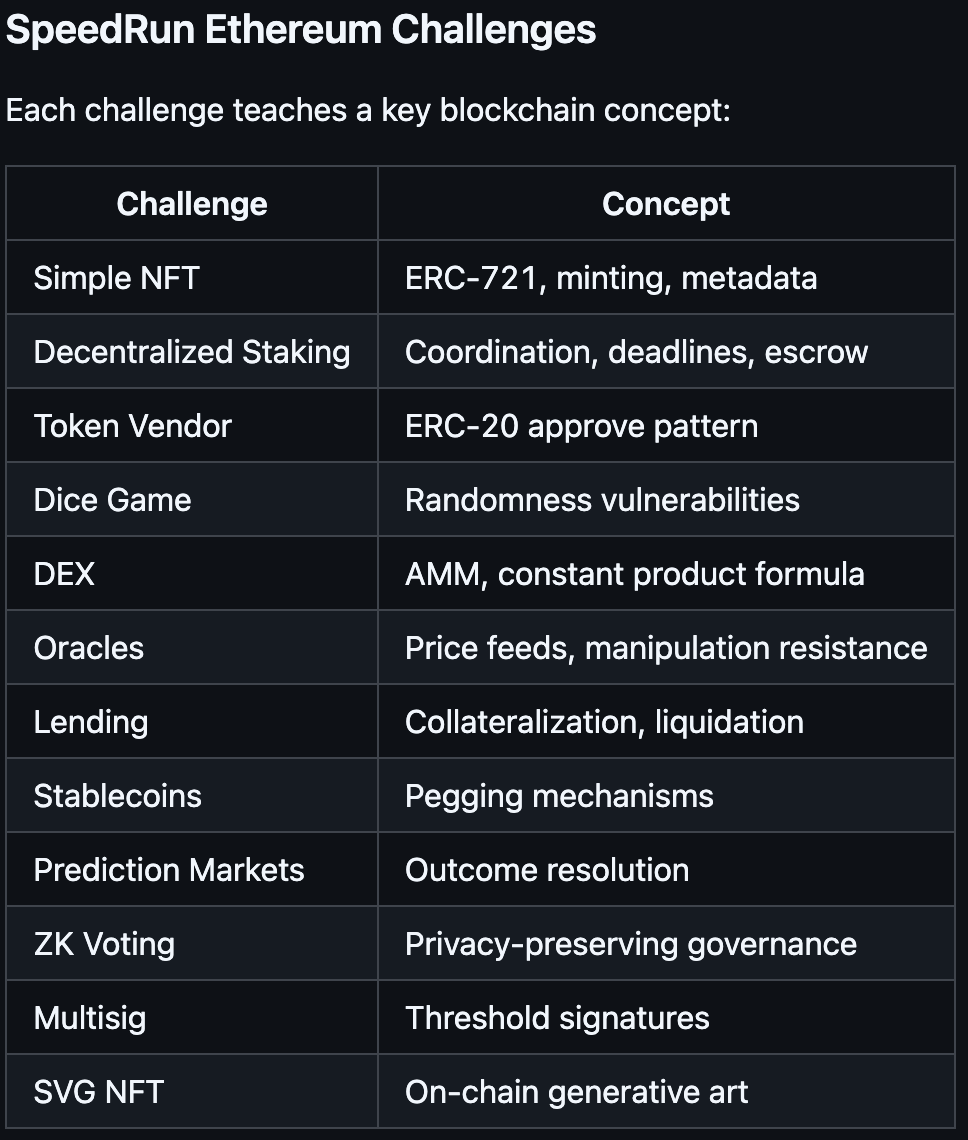Click 'ERC-721, minting, metadata' concept text
This screenshot has height=1140, width=968.
click(x=611, y=278)
